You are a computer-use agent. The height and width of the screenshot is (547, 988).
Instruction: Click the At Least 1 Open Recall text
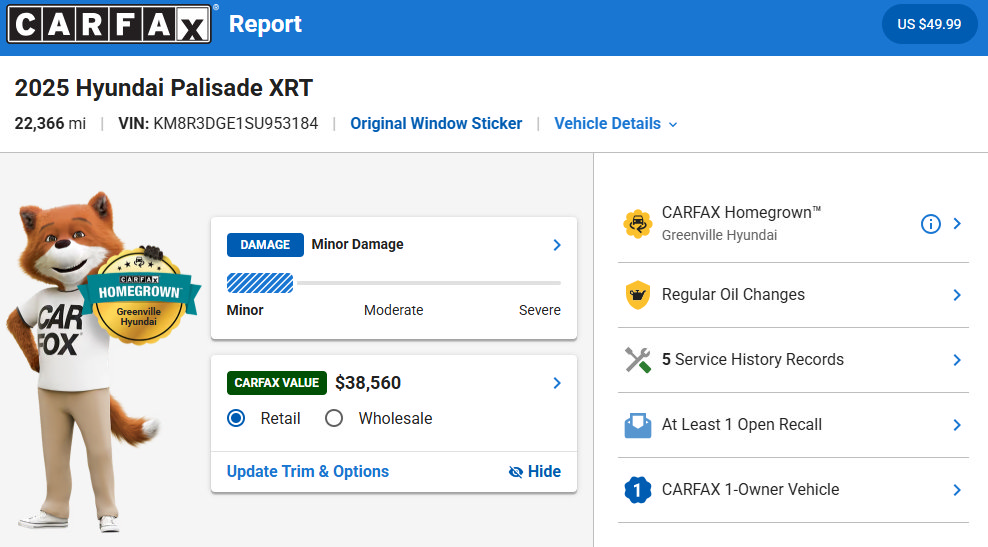[742, 425]
